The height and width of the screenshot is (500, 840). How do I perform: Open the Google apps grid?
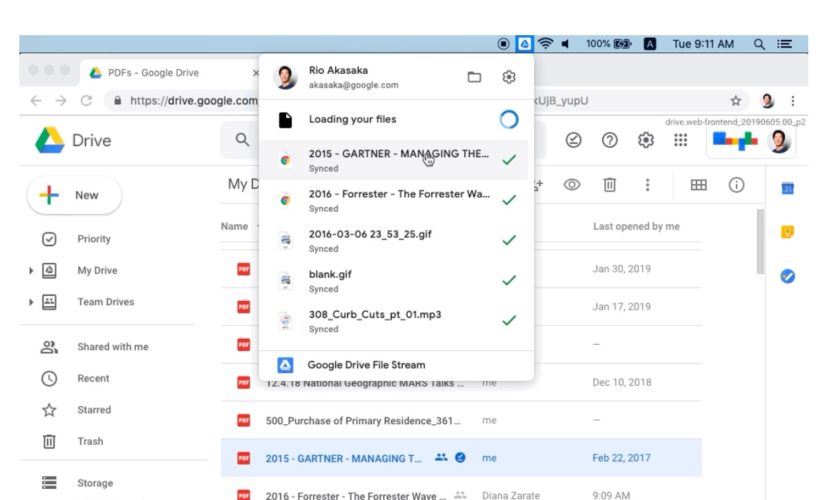coord(680,140)
